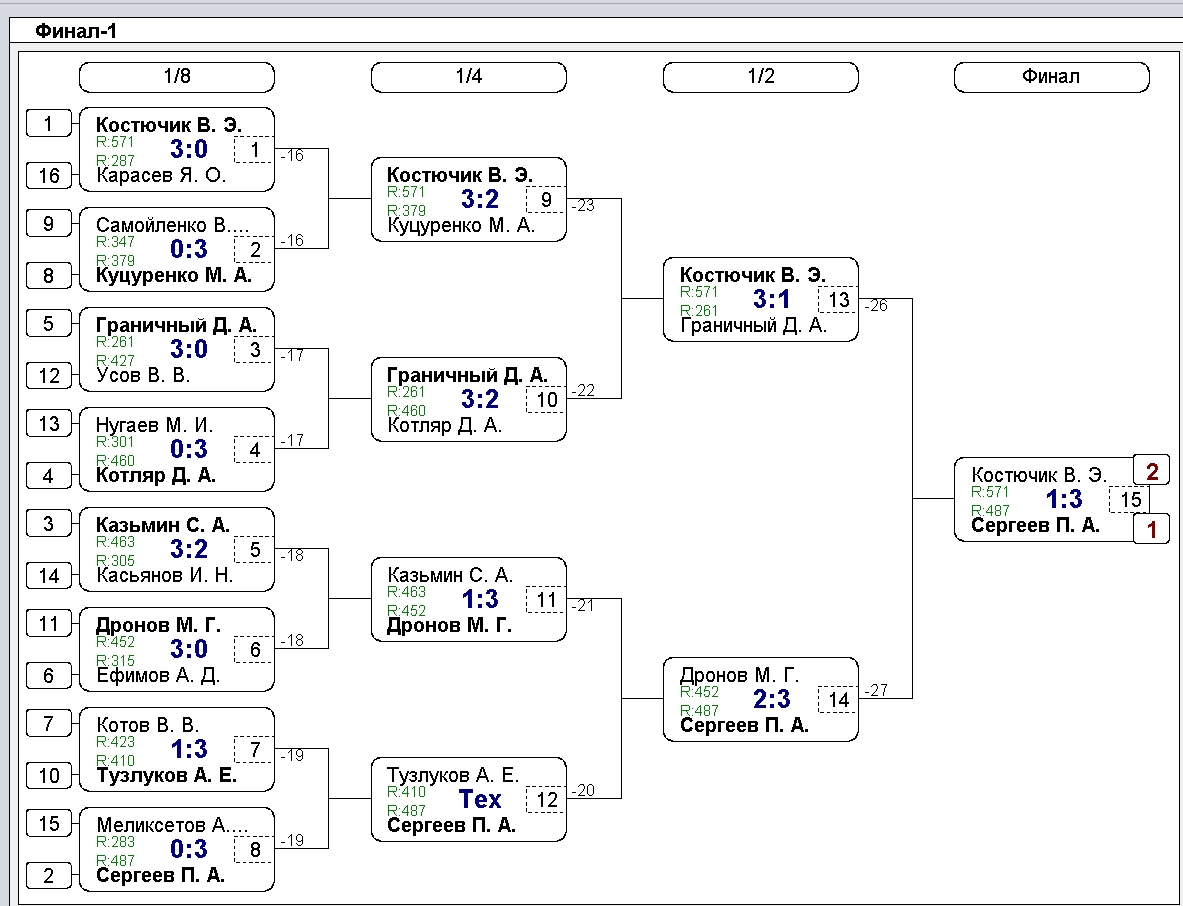This screenshot has height=906, width=1183.
Task: Click Касьянов И. Н. player name
Action: (x=164, y=576)
